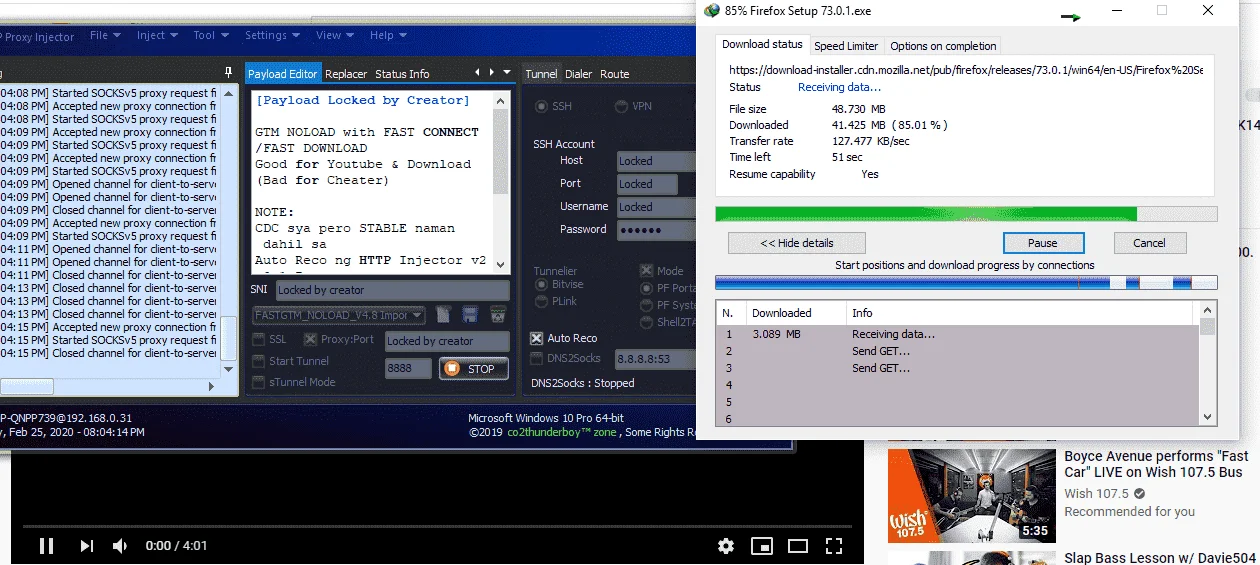1260x565 pixels.
Task: Select the Bitvise tunnelier option
Action: click(x=542, y=285)
